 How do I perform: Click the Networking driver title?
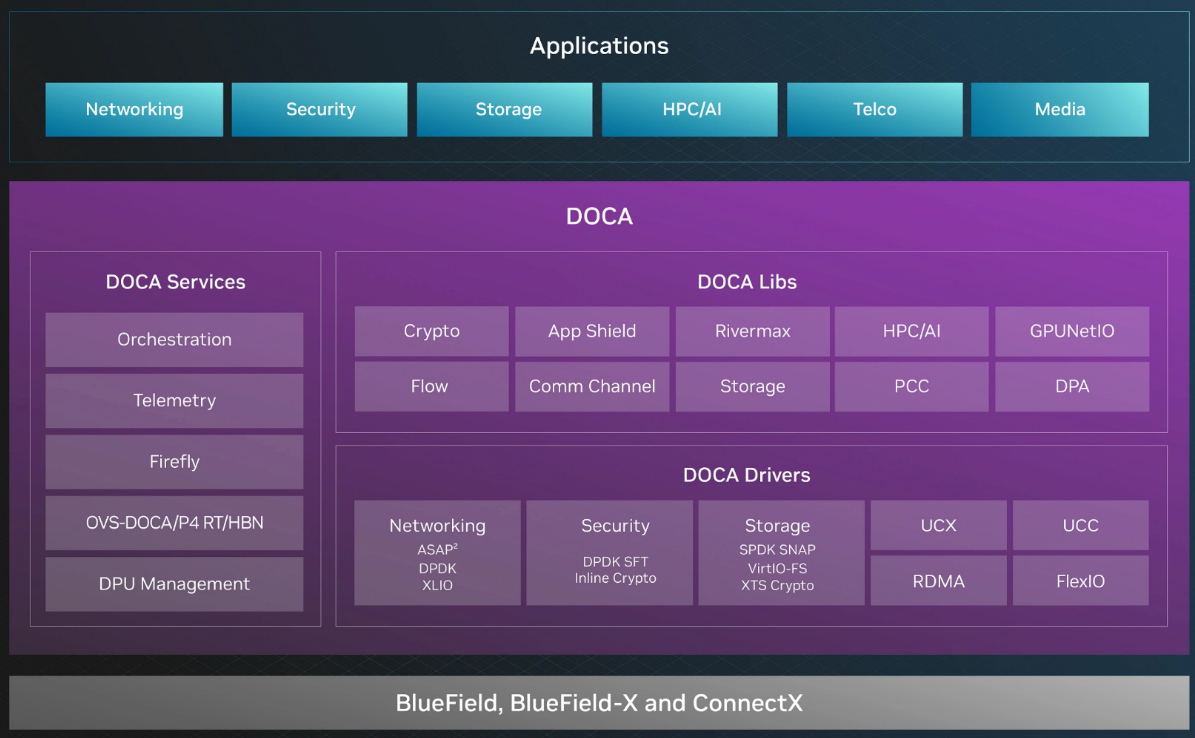coord(437,526)
